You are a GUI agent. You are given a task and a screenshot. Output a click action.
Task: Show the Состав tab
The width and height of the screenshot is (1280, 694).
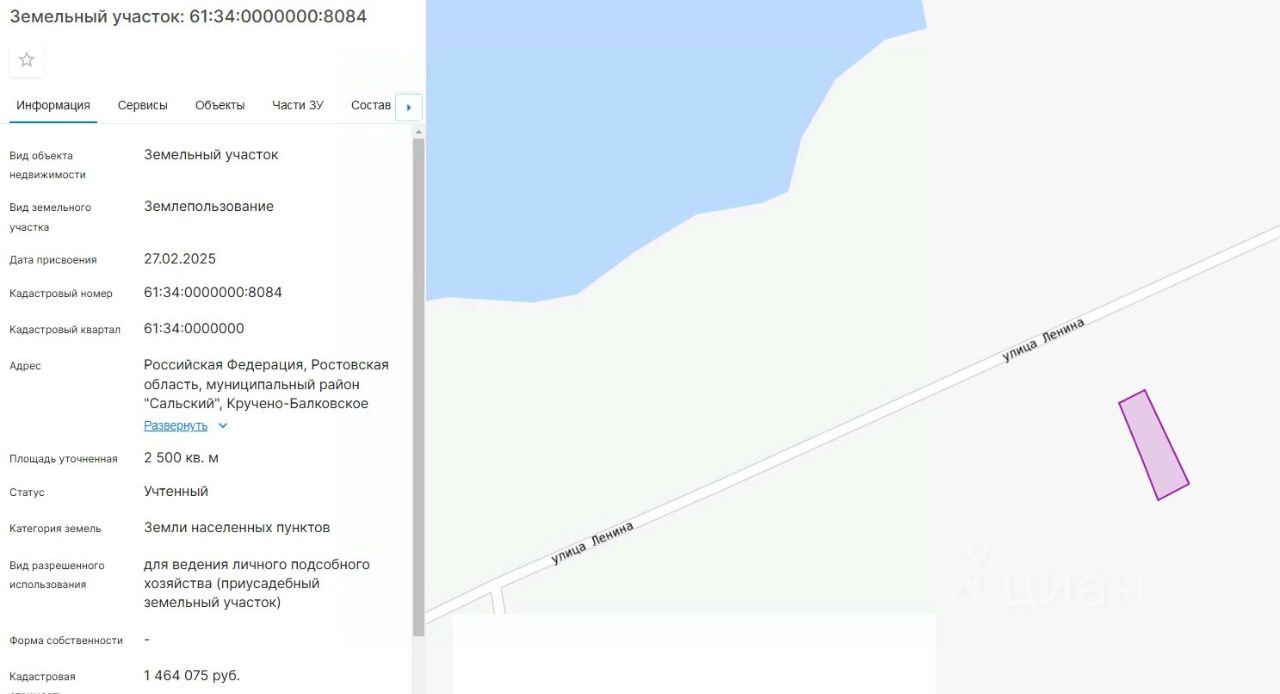click(371, 105)
